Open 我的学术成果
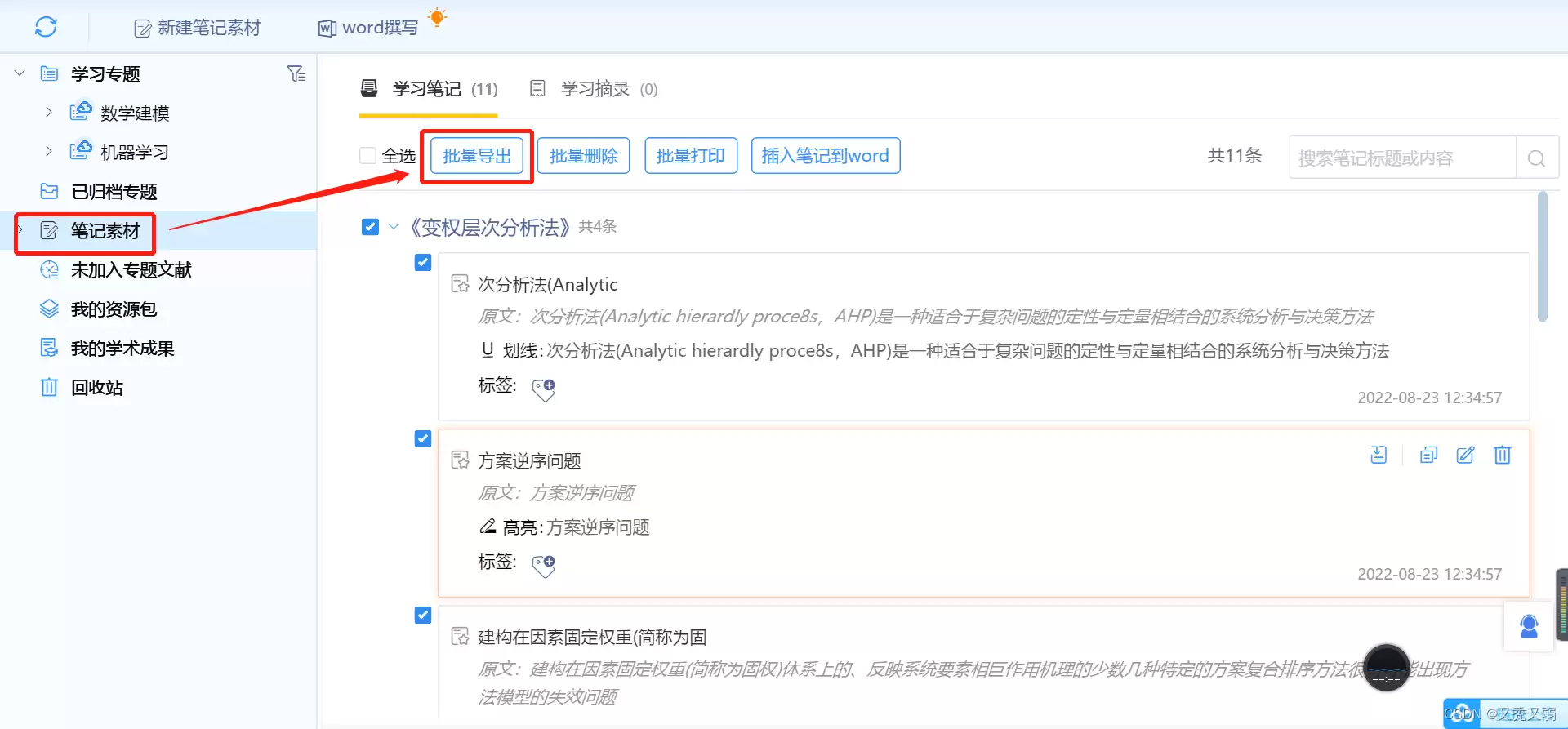Image resolution: width=1568 pixels, height=729 pixels. [x=122, y=349]
